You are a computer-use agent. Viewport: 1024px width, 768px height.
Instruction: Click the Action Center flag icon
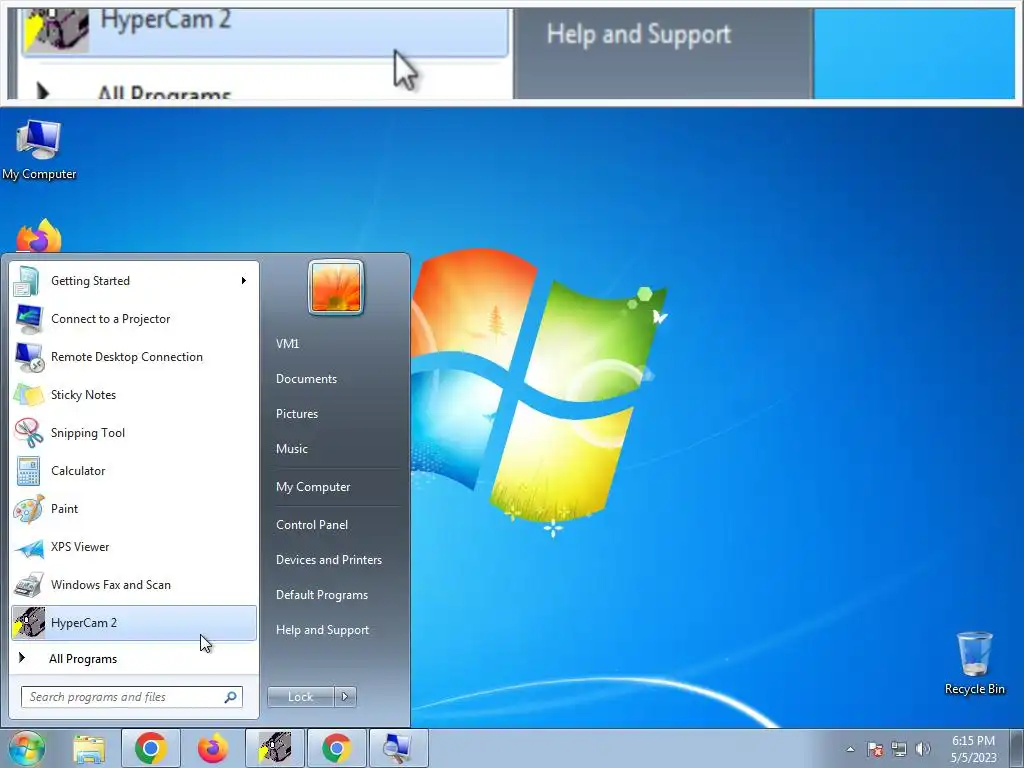[x=874, y=749]
